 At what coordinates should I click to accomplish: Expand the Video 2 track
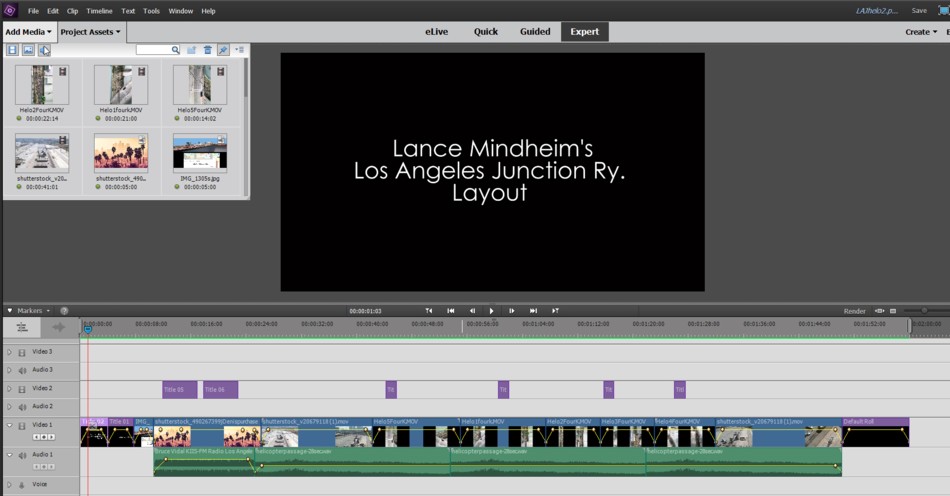(9, 389)
